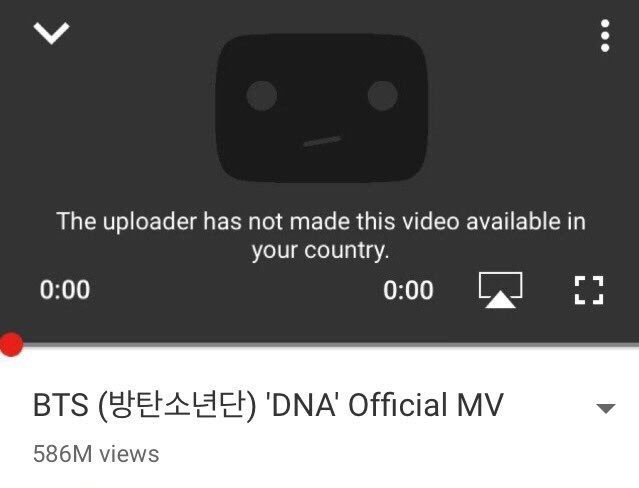Click the sad face error icon
Screen dimensions: 639x488
click(x=322, y=108)
